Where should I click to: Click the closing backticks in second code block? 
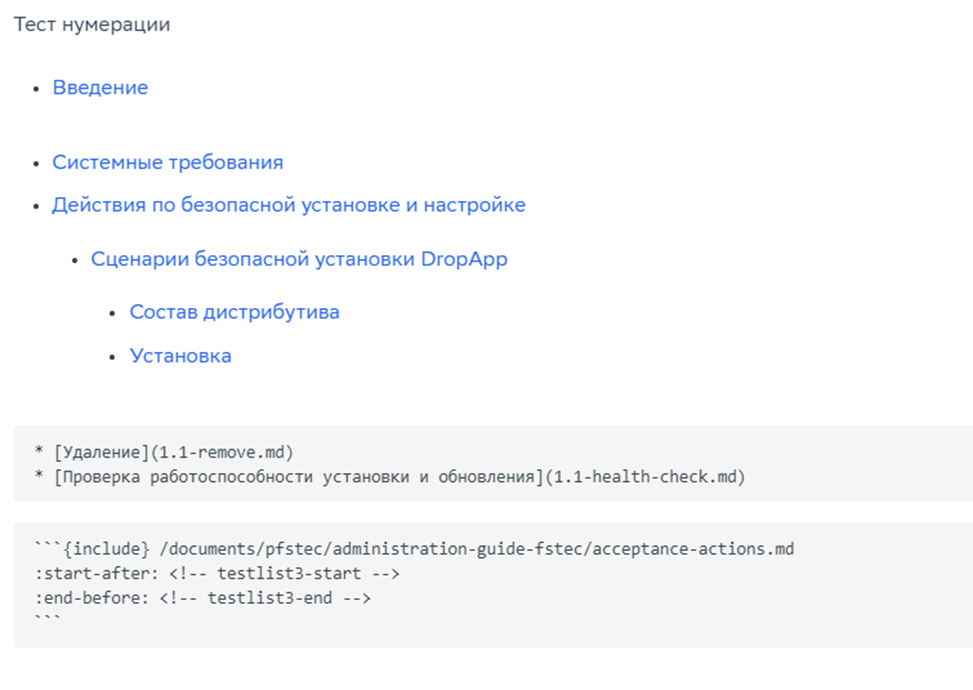pos(46,621)
